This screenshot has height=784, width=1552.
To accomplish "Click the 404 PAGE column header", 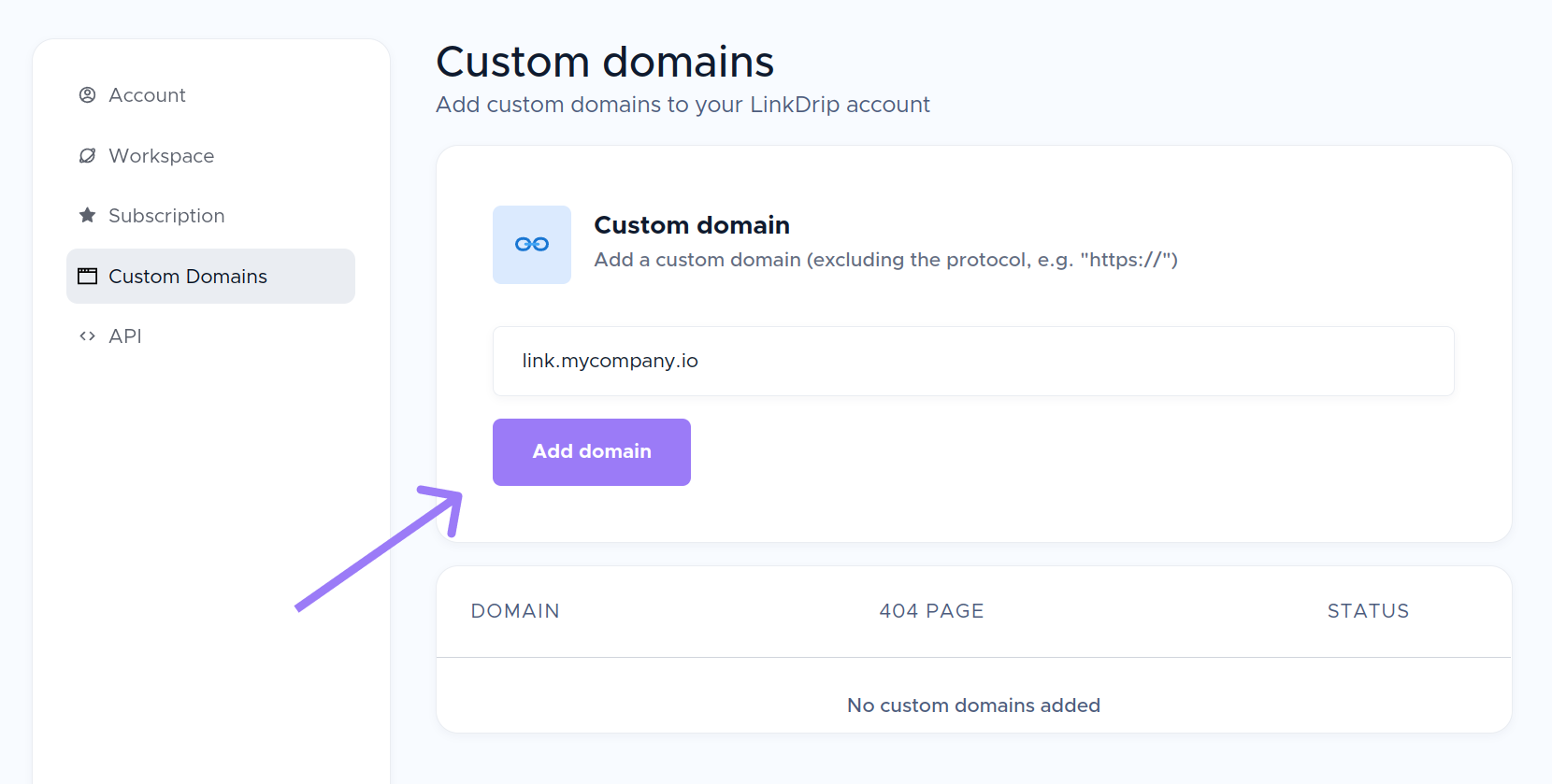I will (x=930, y=610).
